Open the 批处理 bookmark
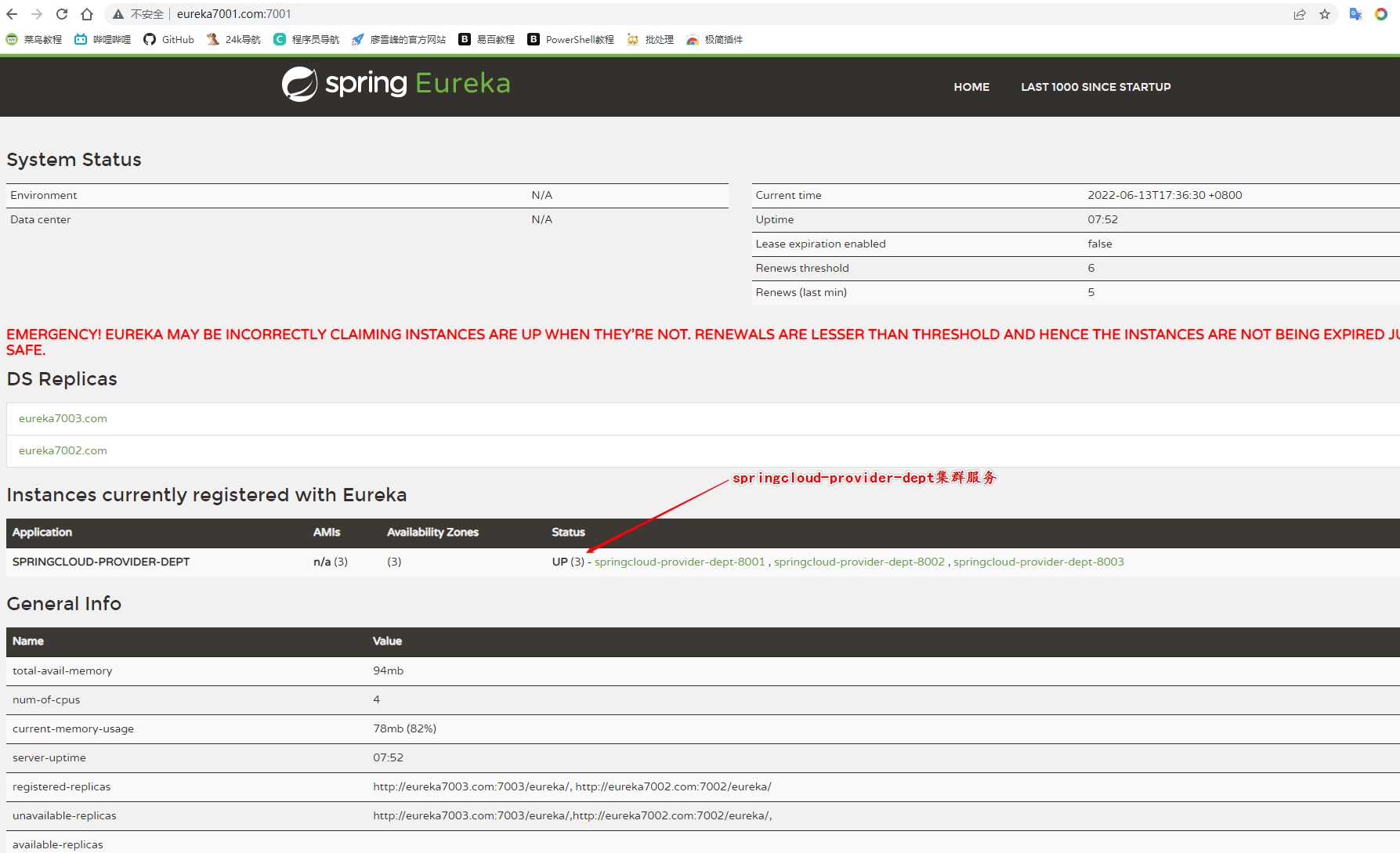This screenshot has height=853, width=1400. [x=650, y=39]
